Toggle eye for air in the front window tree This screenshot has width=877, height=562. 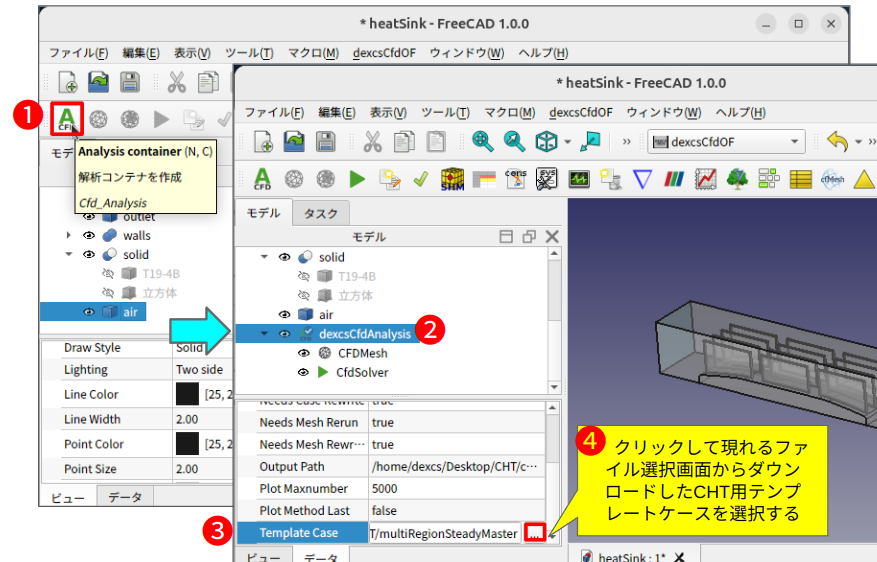[x=284, y=315]
